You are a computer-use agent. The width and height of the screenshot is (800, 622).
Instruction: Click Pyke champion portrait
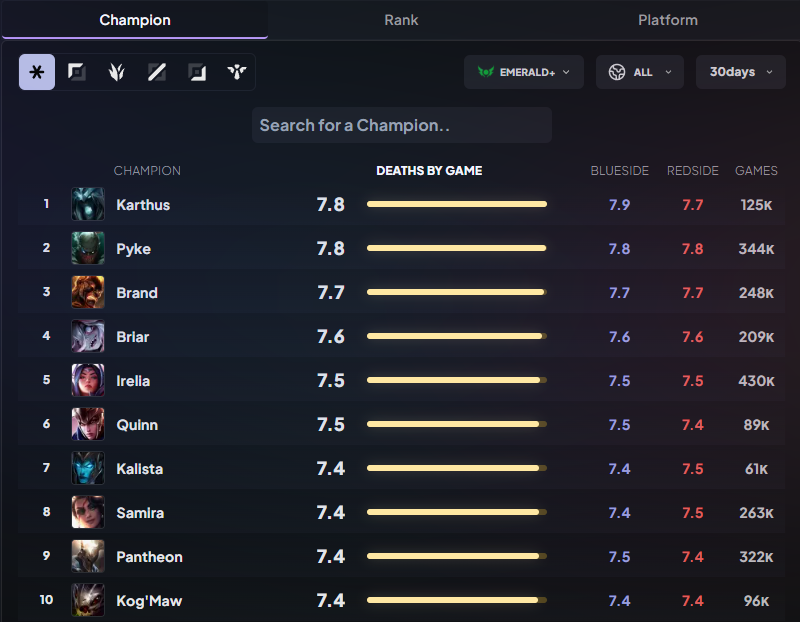88,248
